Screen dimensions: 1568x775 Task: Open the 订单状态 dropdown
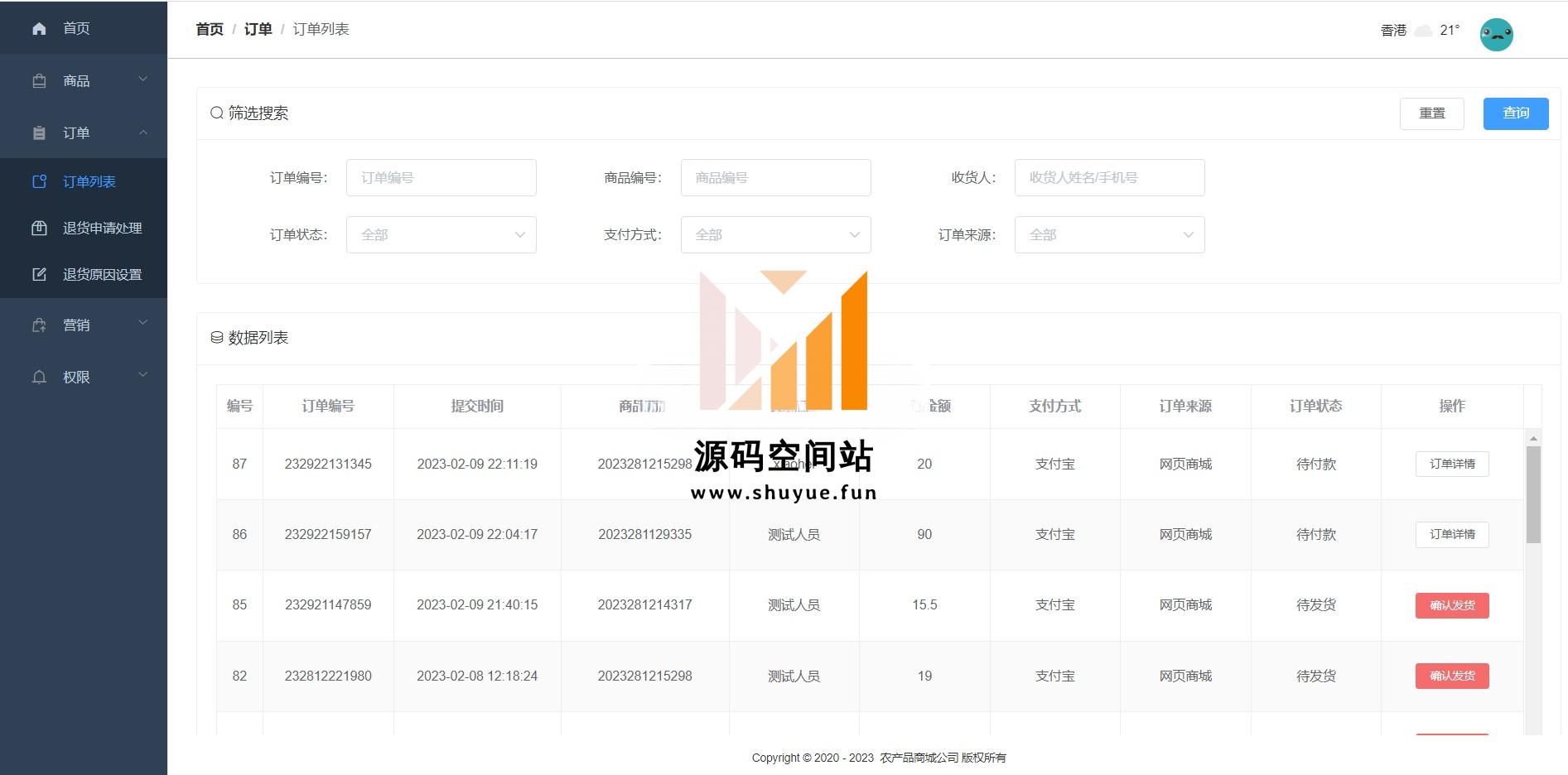pos(441,234)
